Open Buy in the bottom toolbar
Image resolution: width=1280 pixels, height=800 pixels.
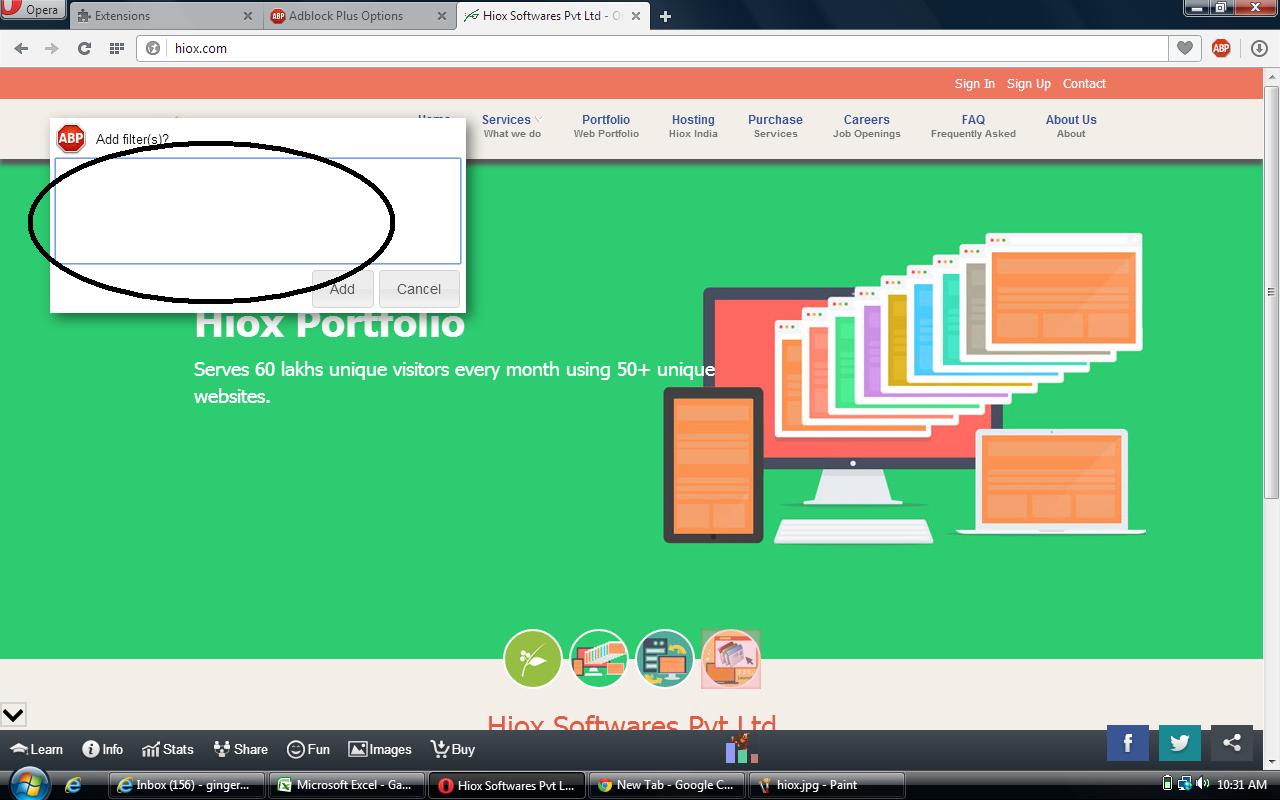pyautogui.click(x=453, y=749)
